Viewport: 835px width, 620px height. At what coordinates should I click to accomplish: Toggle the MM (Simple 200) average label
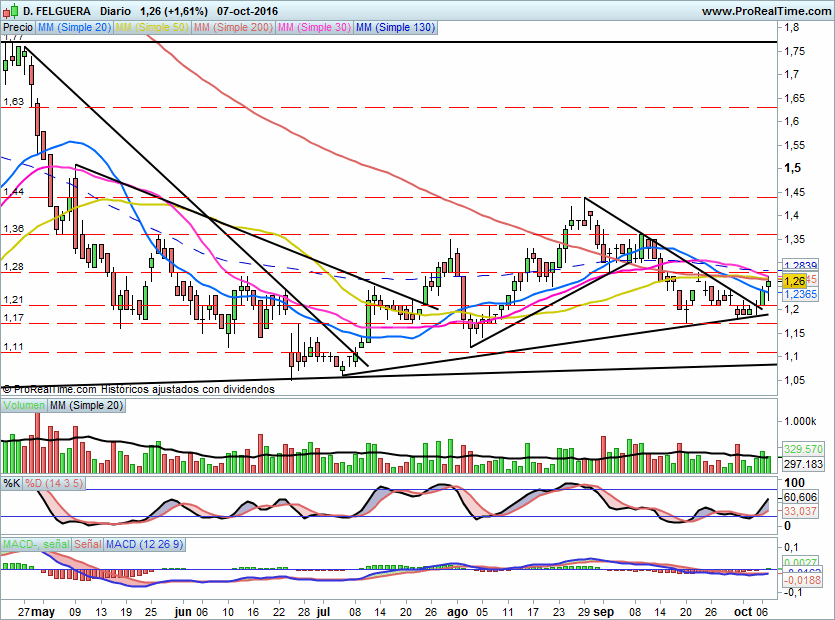point(232,28)
